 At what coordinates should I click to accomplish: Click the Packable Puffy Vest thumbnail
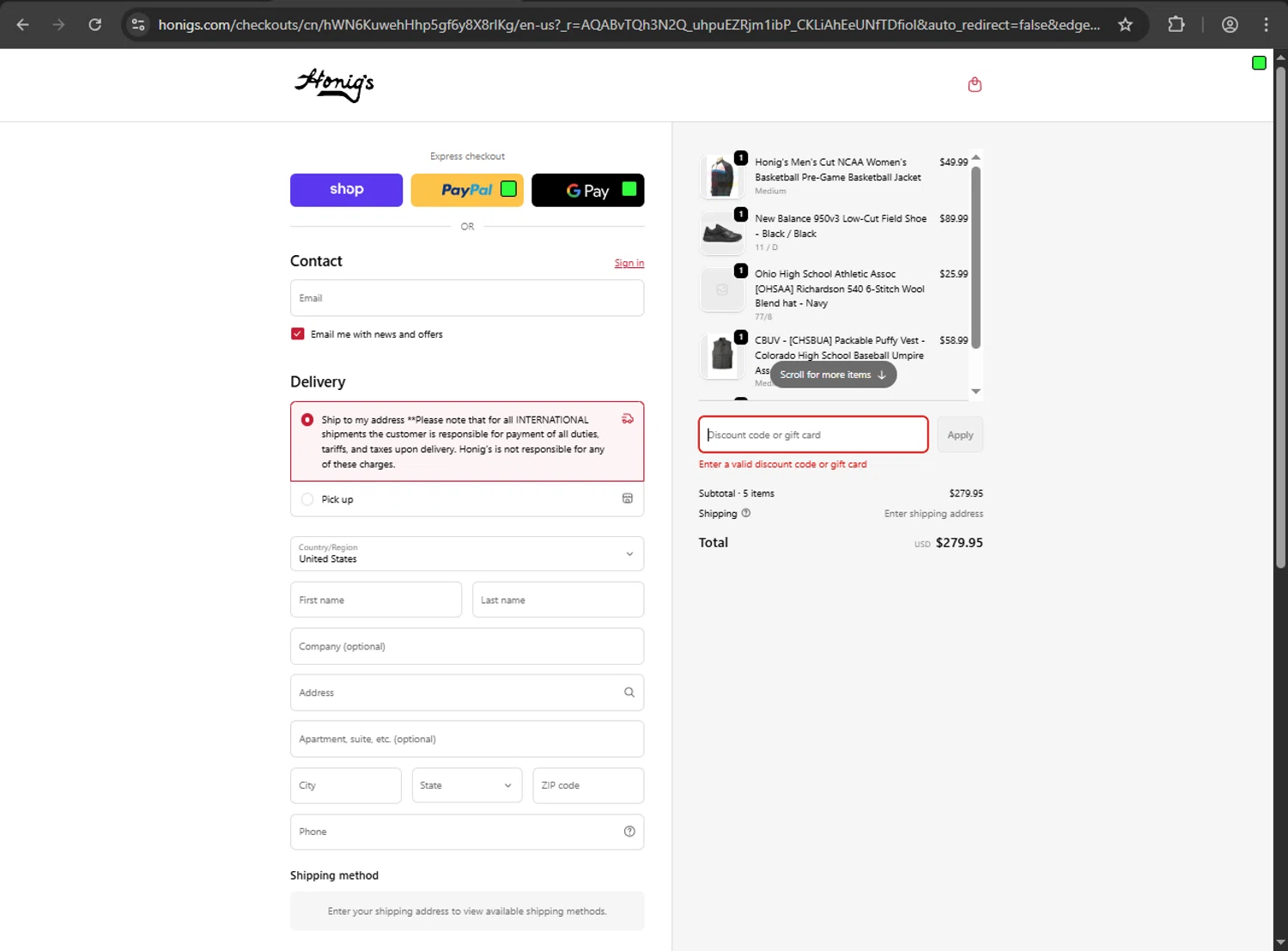coord(722,356)
